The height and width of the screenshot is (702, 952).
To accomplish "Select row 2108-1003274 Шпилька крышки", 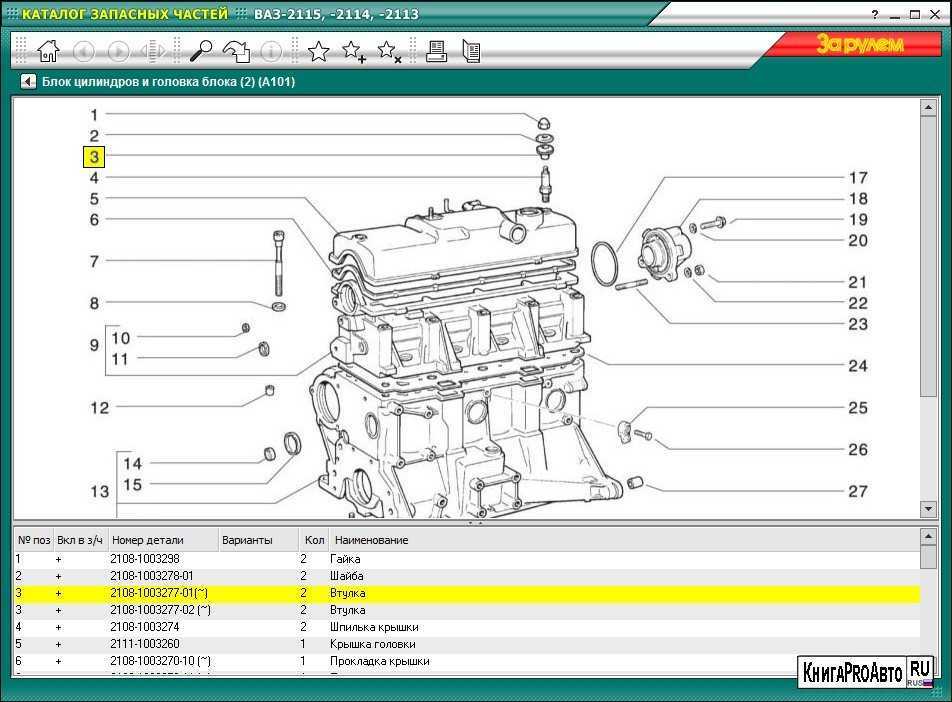I will tap(467, 627).
